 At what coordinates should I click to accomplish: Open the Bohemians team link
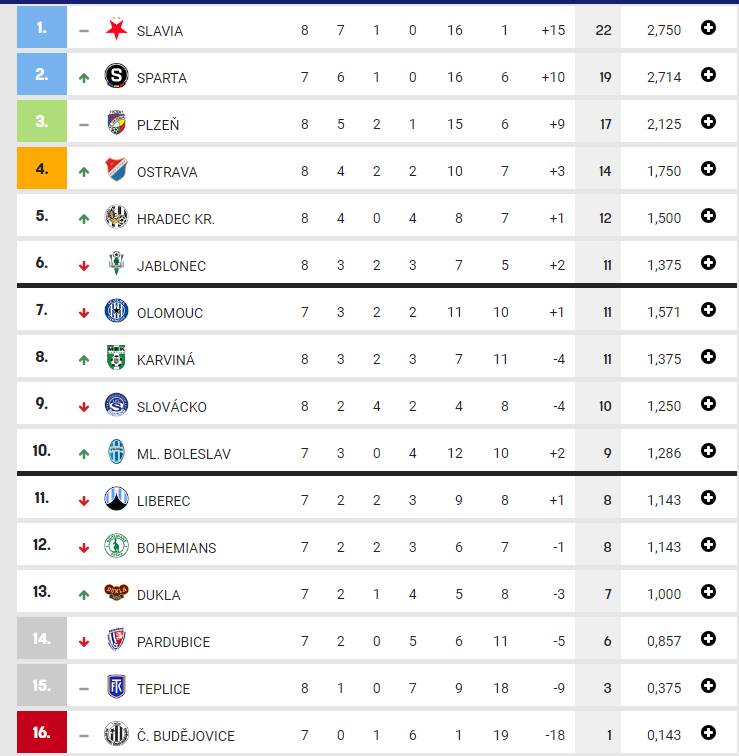[176, 548]
